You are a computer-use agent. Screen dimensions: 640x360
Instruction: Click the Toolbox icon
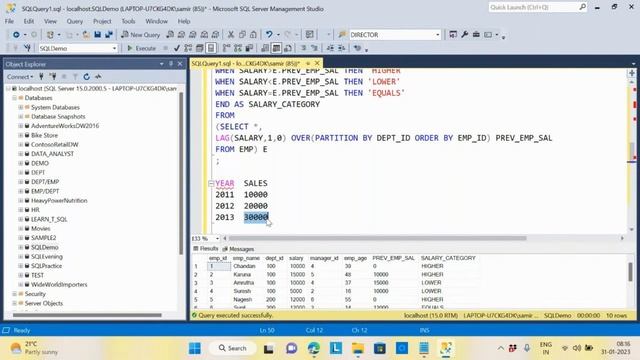coord(476,35)
